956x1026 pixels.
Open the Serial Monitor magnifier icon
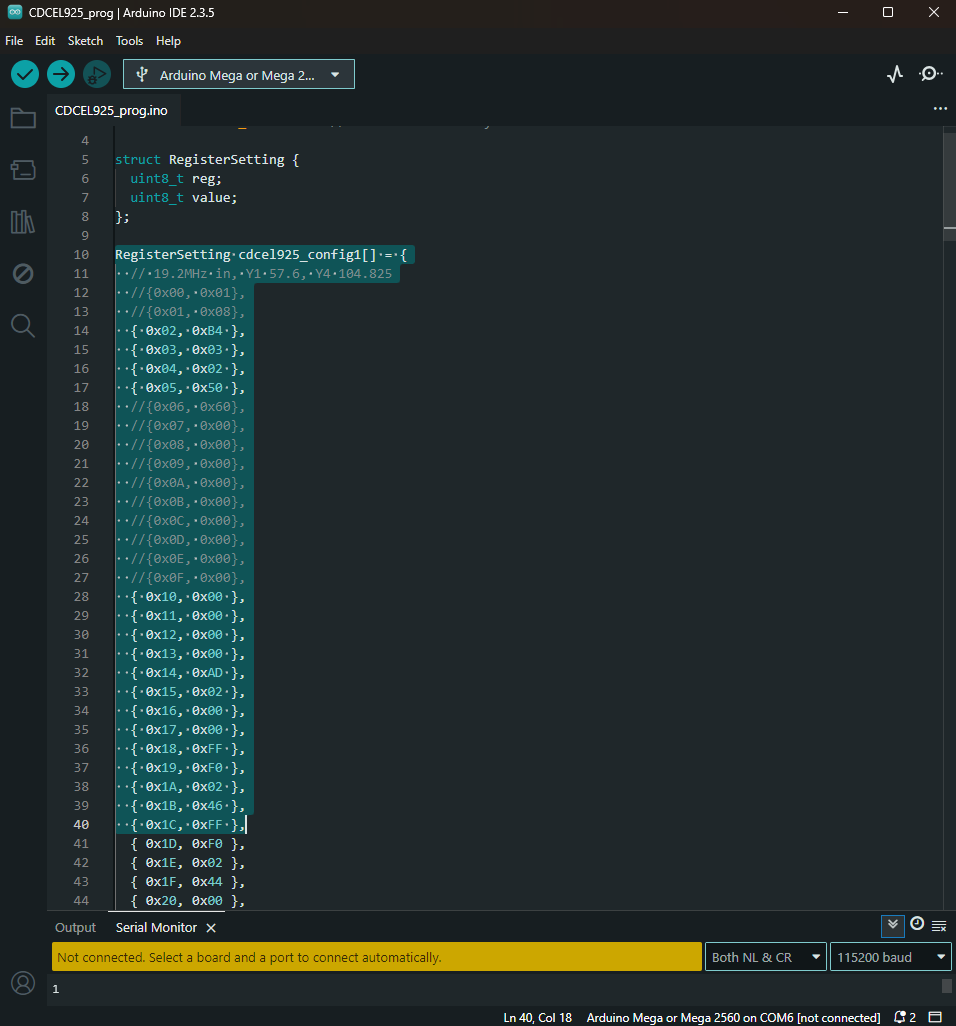click(x=930, y=74)
